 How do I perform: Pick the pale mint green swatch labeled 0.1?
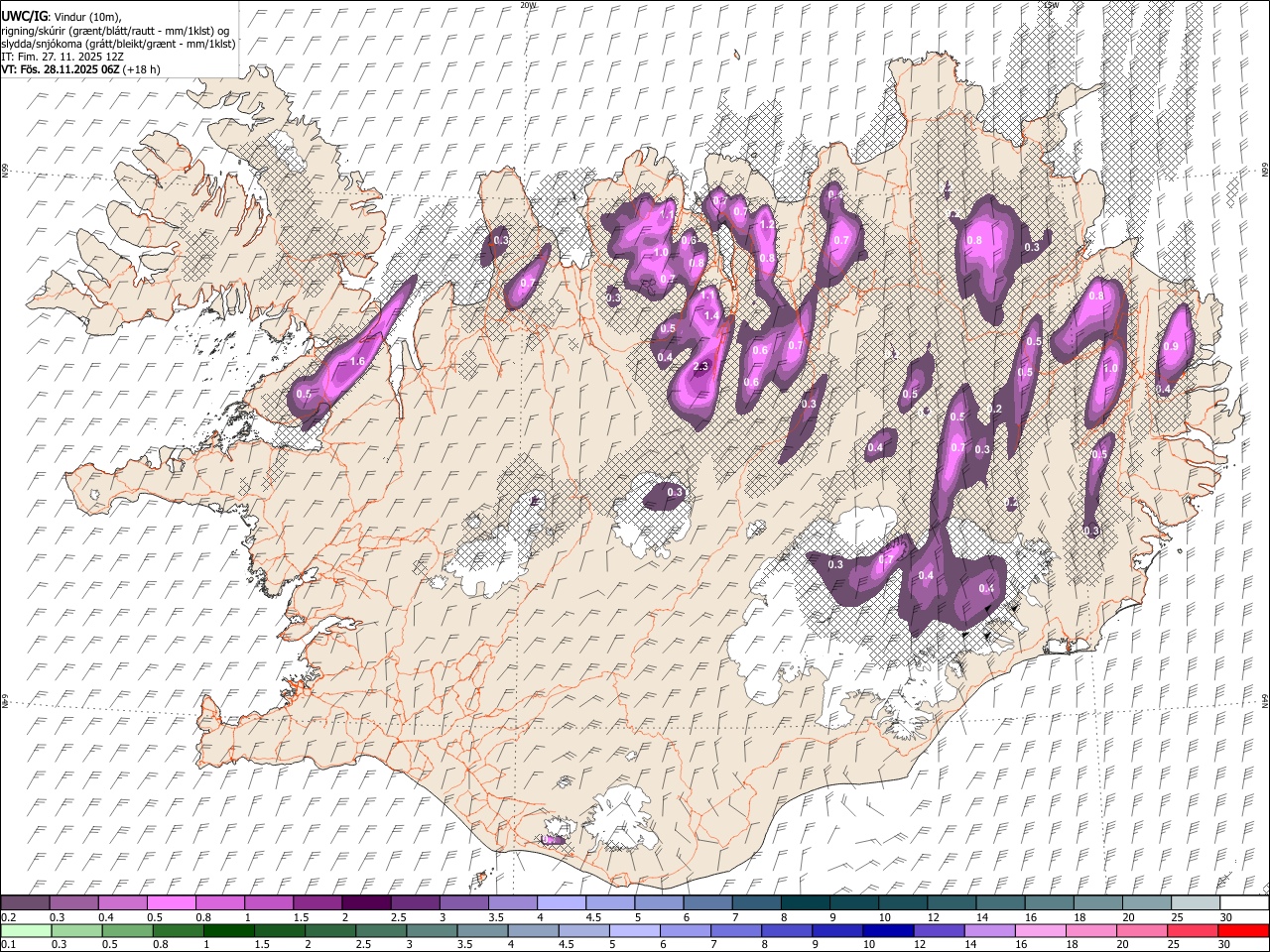26,931
